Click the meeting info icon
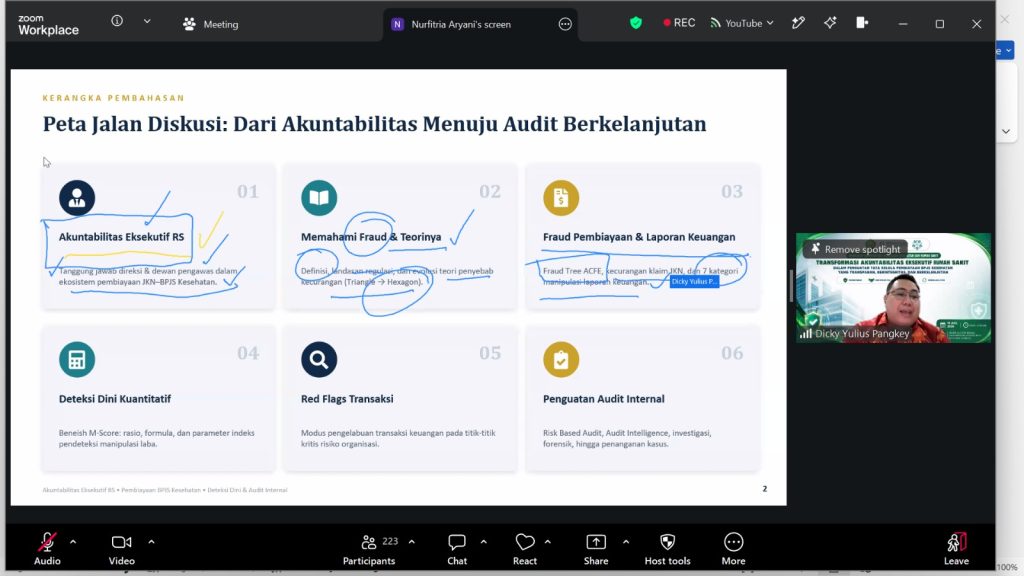Image resolution: width=1024 pixels, height=576 pixels. [117, 21]
